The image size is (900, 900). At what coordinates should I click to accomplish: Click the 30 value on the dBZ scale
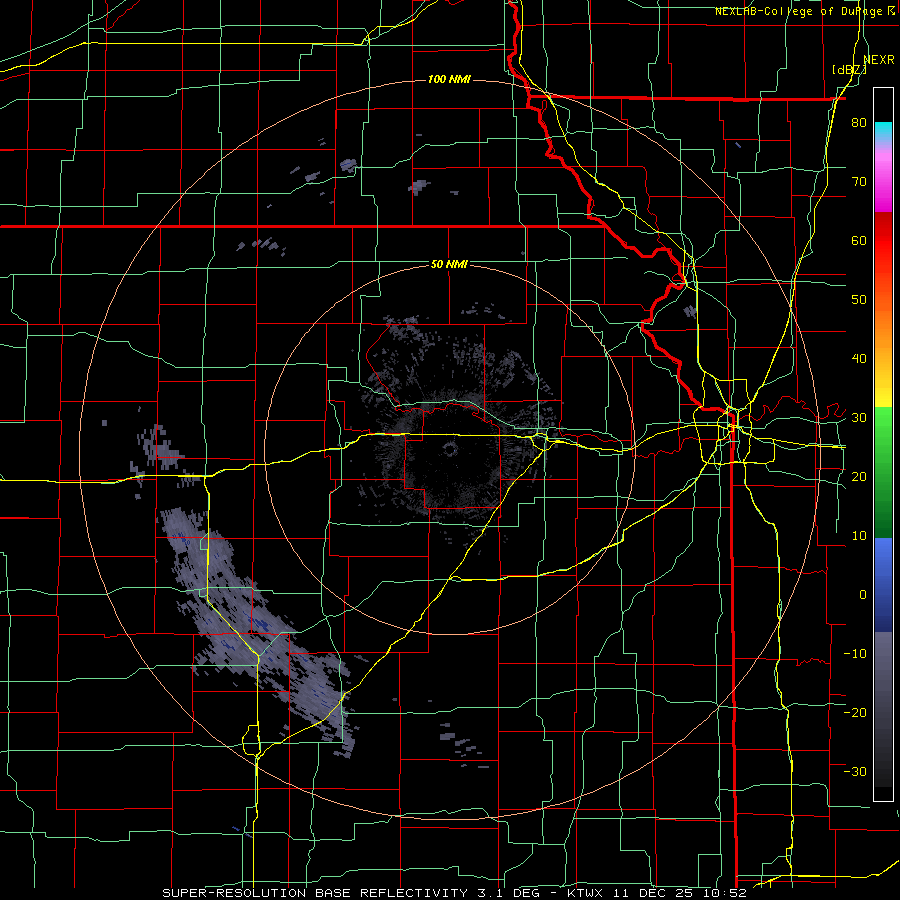[859, 418]
